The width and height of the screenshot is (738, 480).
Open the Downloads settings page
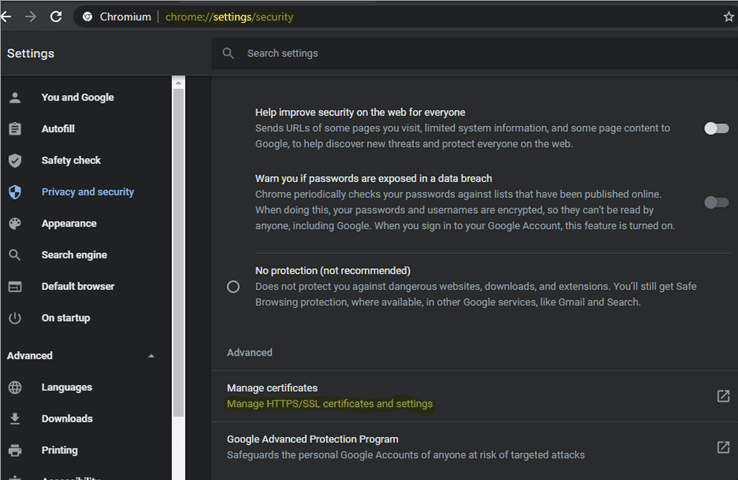67,419
